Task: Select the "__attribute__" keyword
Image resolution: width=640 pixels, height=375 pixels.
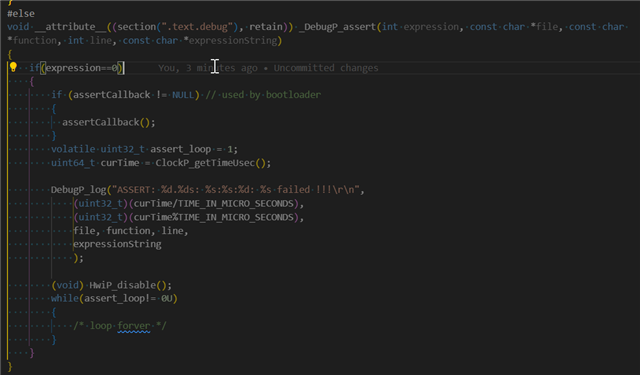Action: click(x=70, y=27)
